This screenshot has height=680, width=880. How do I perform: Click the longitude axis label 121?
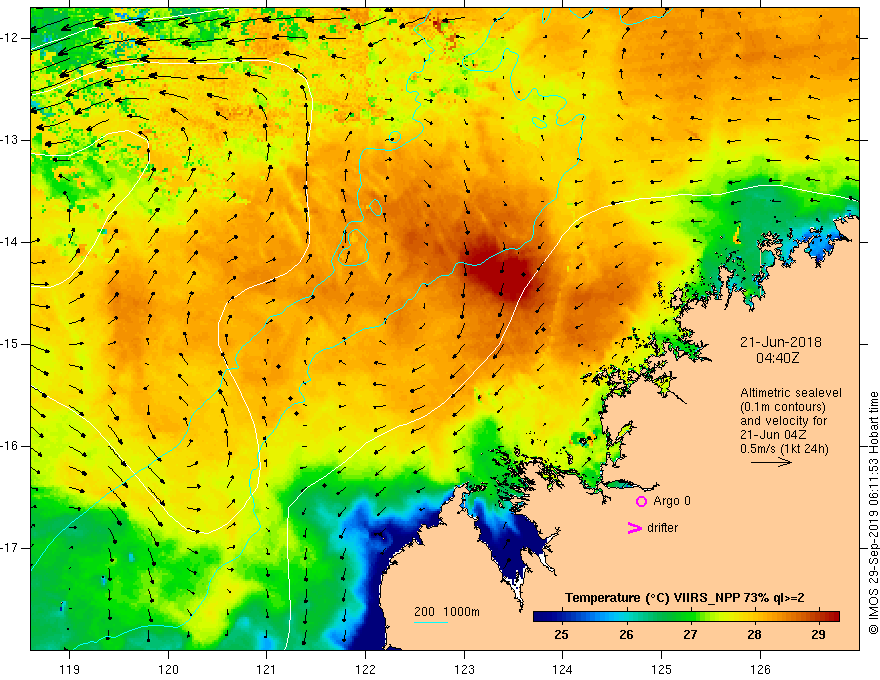point(267,669)
